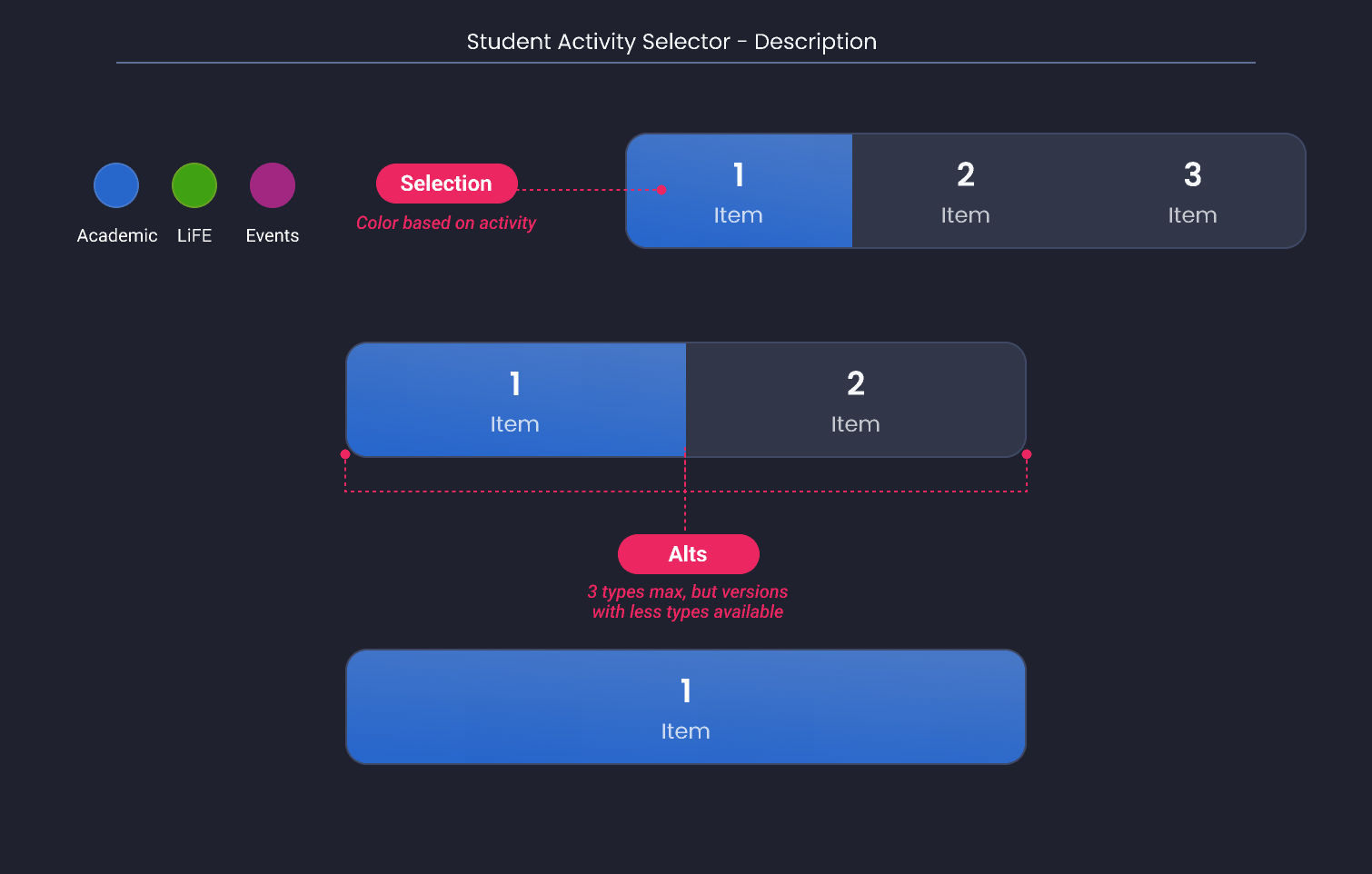Image resolution: width=1372 pixels, height=874 pixels.
Task: Select Item 3 in the three-item selector
Action: pyautogui.click(x=1192, y=191)
